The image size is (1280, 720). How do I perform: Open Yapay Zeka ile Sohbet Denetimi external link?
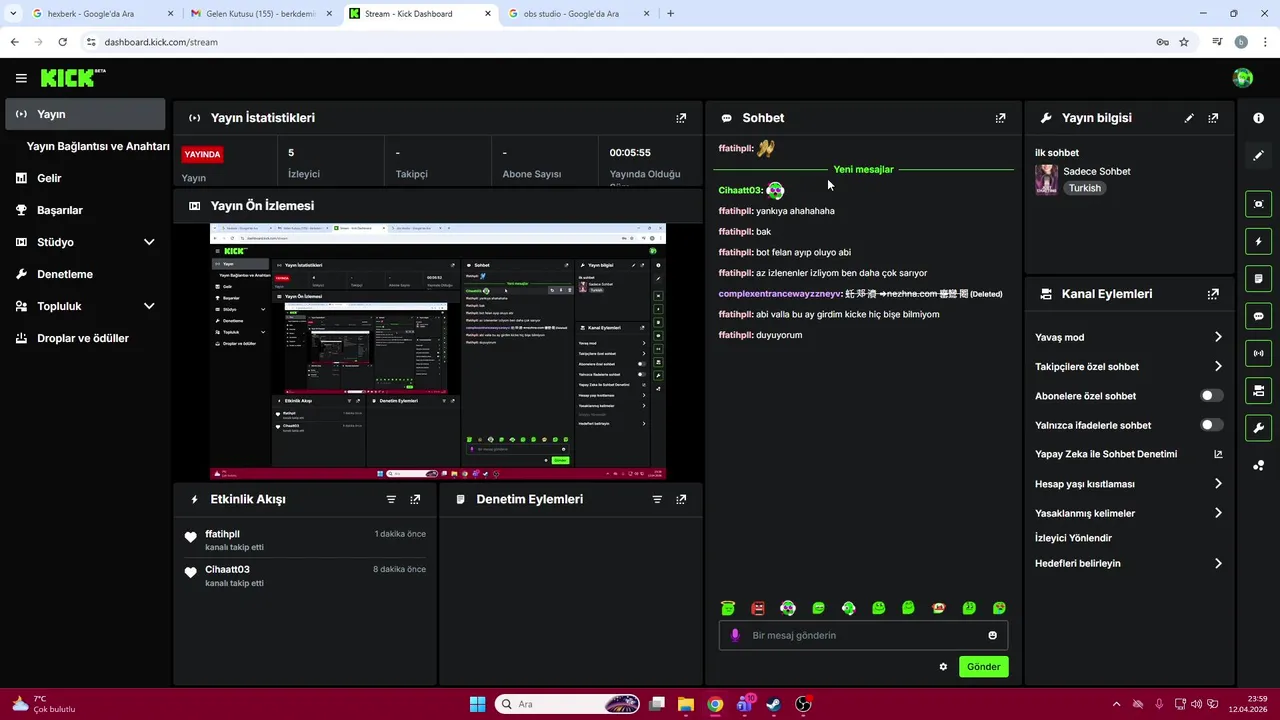1218,454
